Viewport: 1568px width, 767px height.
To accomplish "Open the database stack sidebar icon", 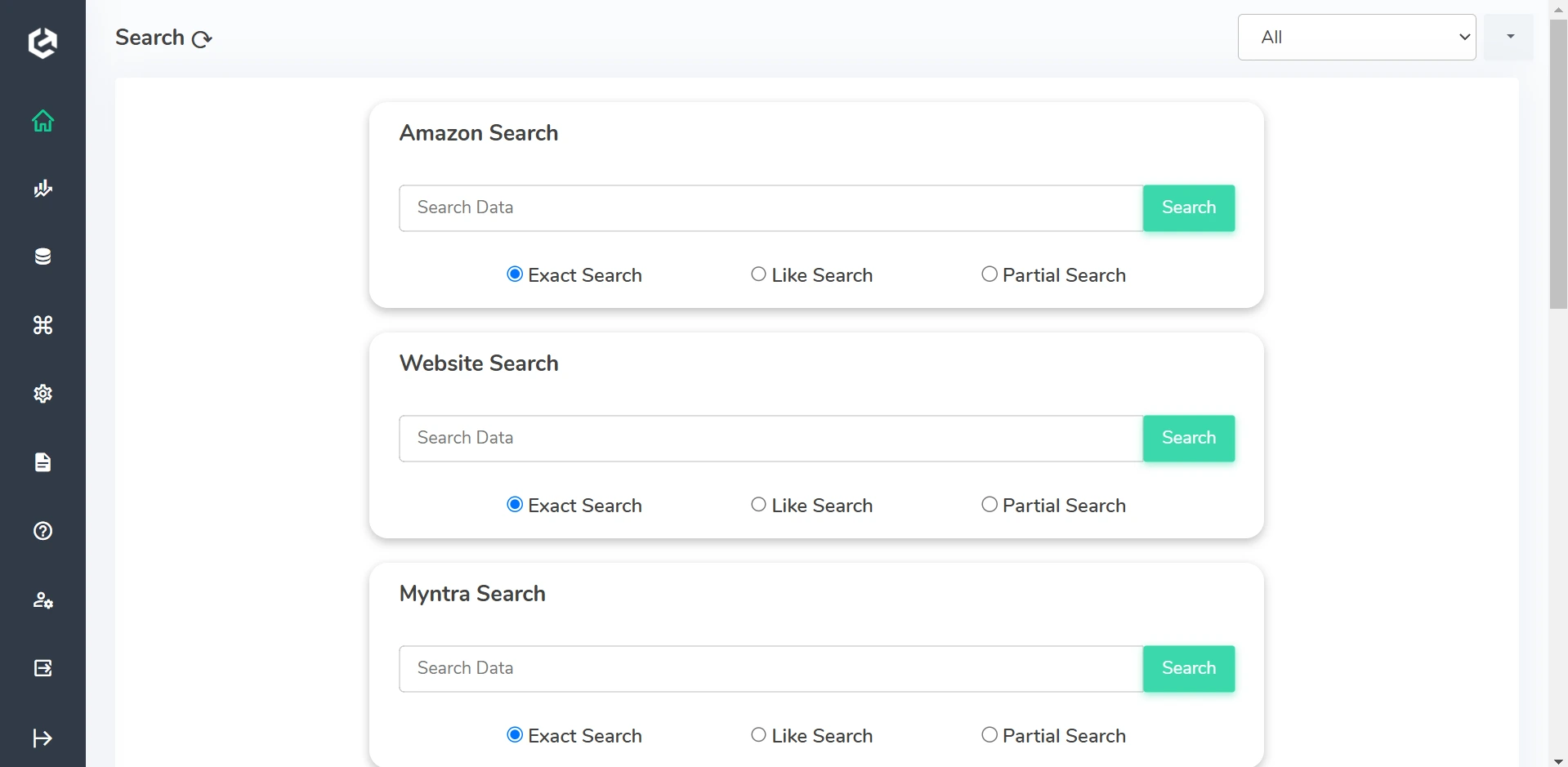I will (x=42, y=256).
